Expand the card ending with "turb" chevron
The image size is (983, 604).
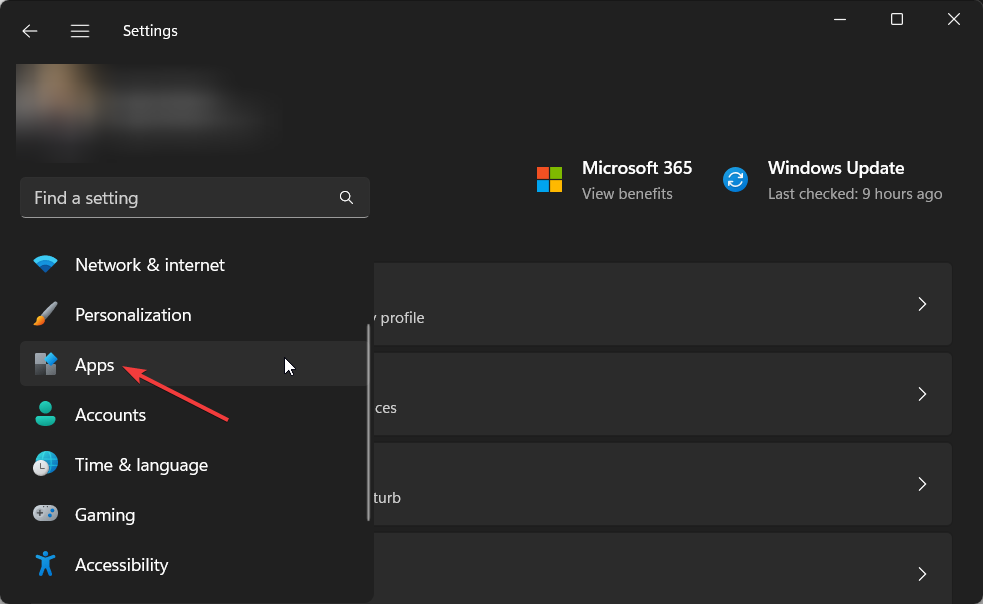pos(922,484)
